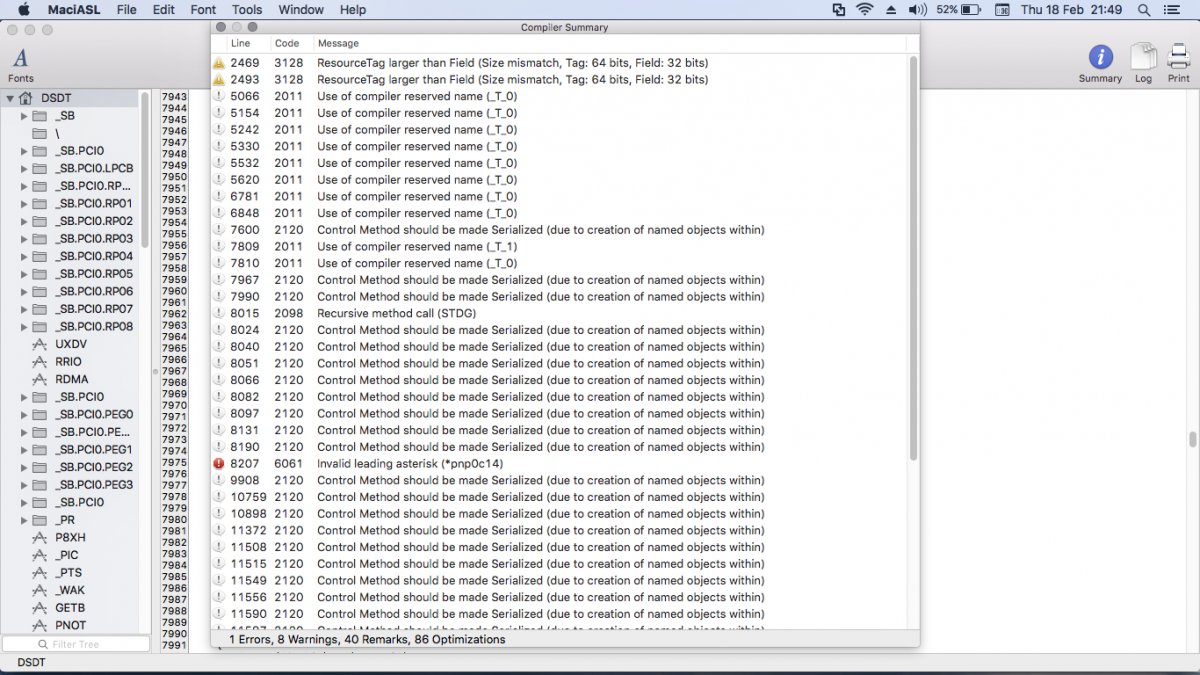Click the eject icon in menu bar
The width and height of the screenshot is (1200, 675).
891,9
